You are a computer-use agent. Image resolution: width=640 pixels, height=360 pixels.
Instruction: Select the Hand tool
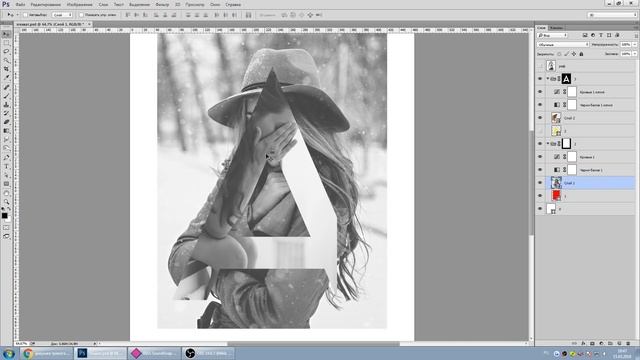[6, 193]
